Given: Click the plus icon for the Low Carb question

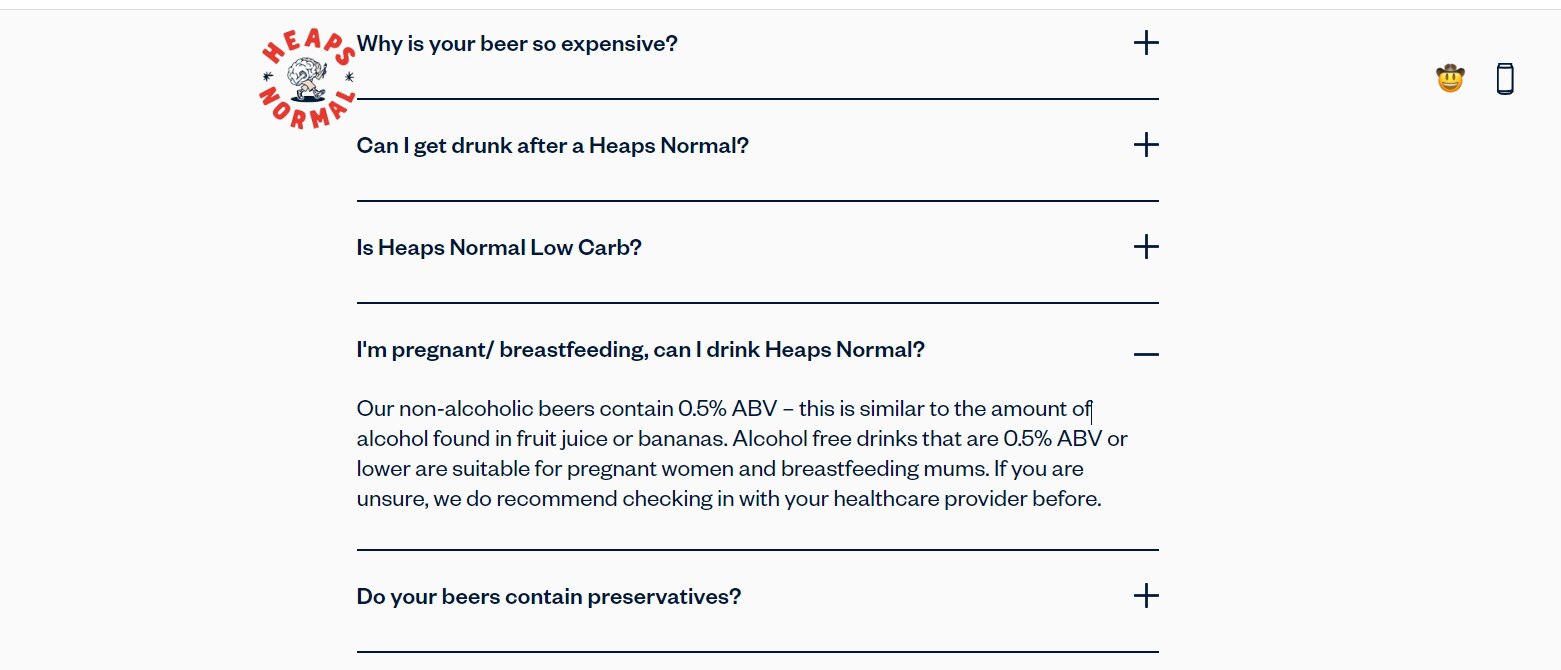Looking at the screenshot, I should click(1146, 246).
